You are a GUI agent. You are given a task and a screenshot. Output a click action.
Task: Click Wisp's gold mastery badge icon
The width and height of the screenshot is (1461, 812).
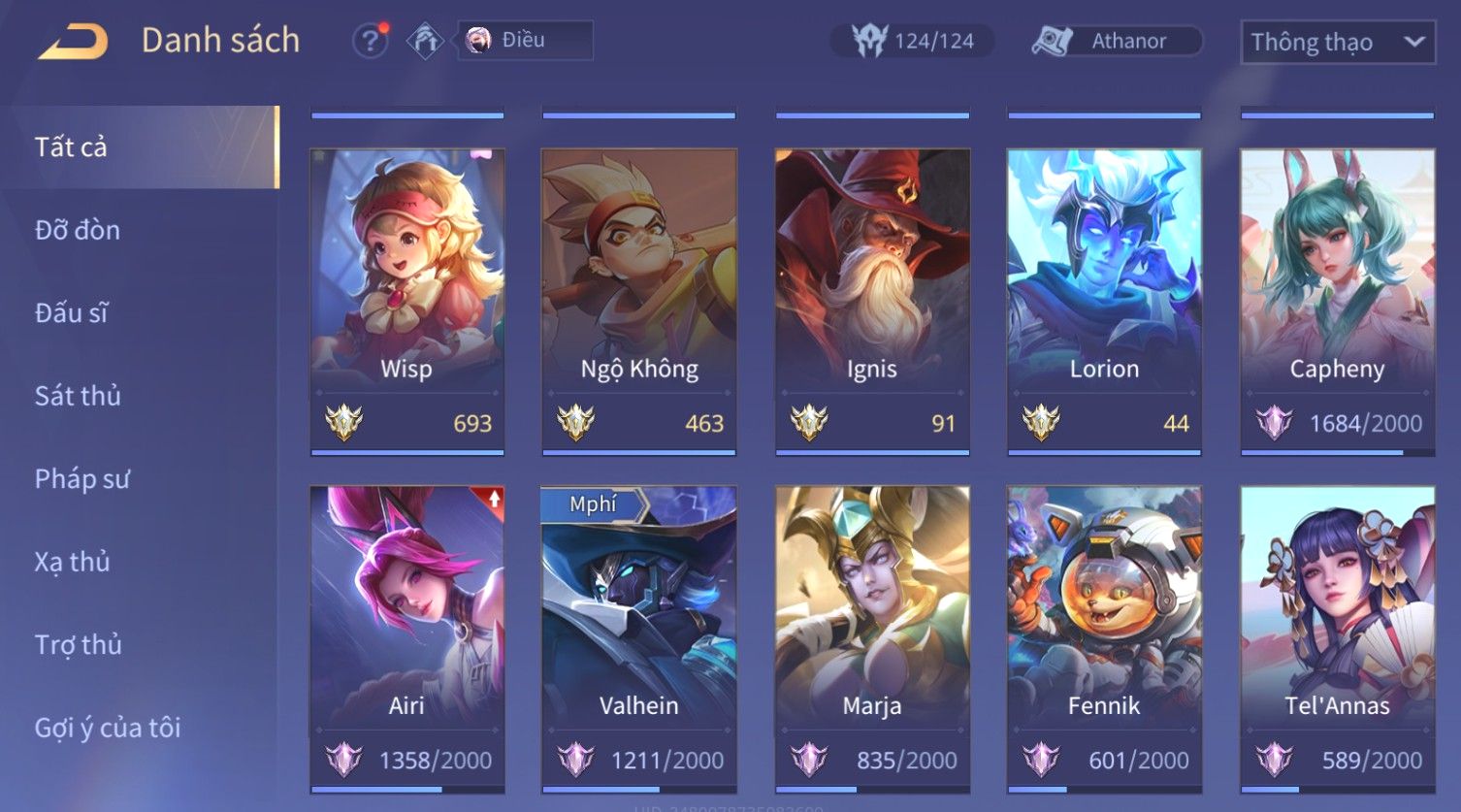(x=343, y=423)
